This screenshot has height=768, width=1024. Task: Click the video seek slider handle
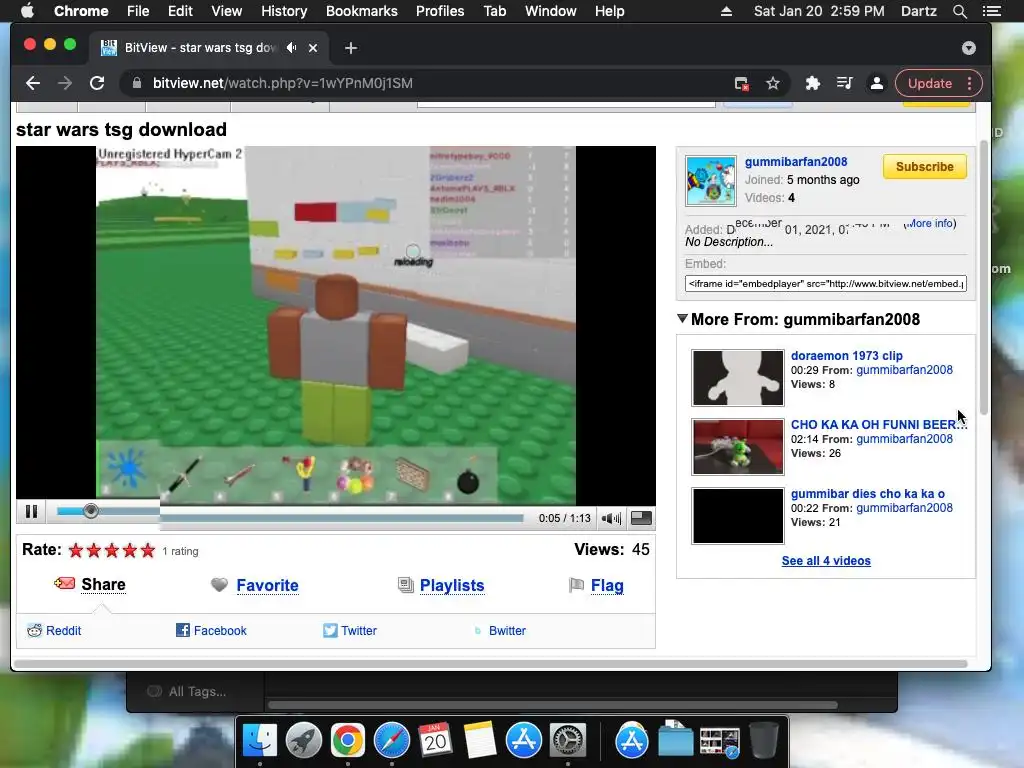tap(91, 511)
